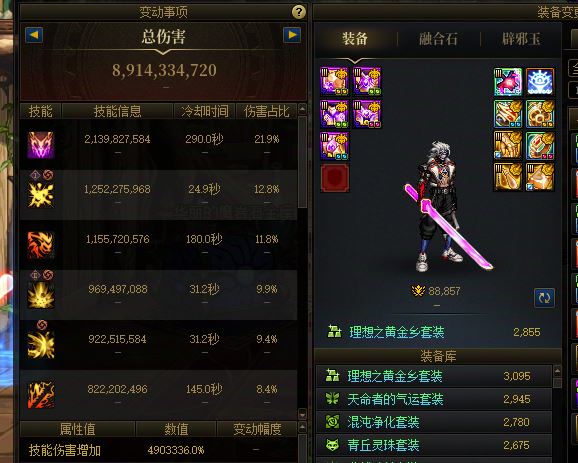Open the 辟邪玉 tab
This screenshot has width=578, height=463.
tap(521, 39)
